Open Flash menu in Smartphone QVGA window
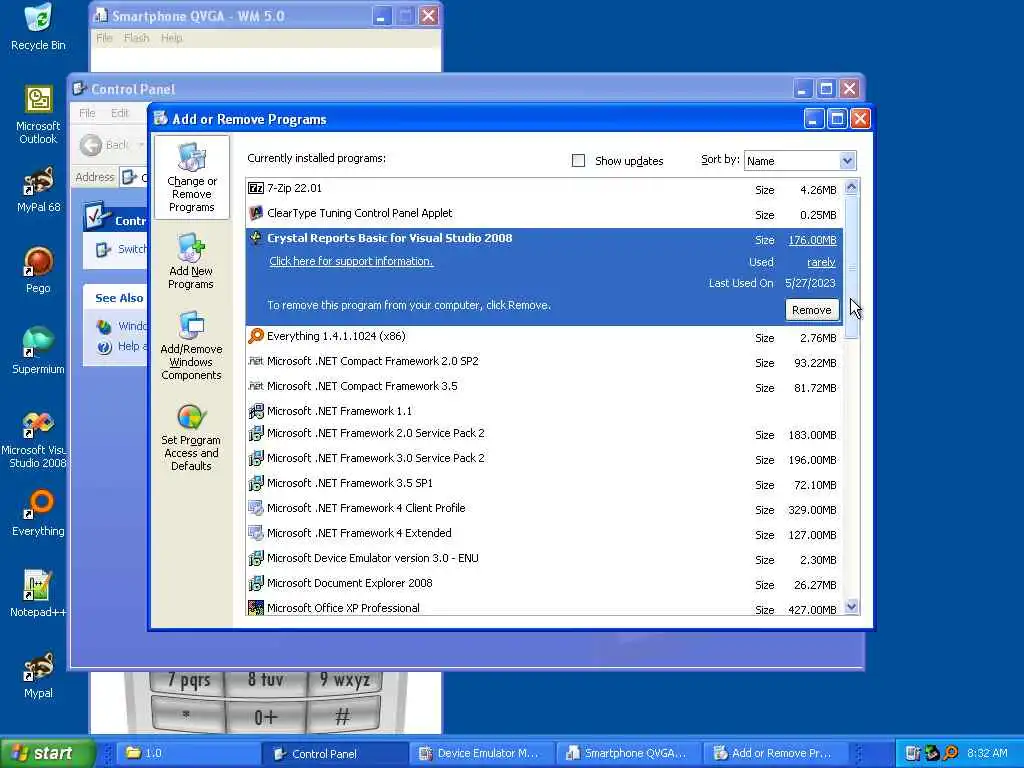1024x768 pixels. 136,38
